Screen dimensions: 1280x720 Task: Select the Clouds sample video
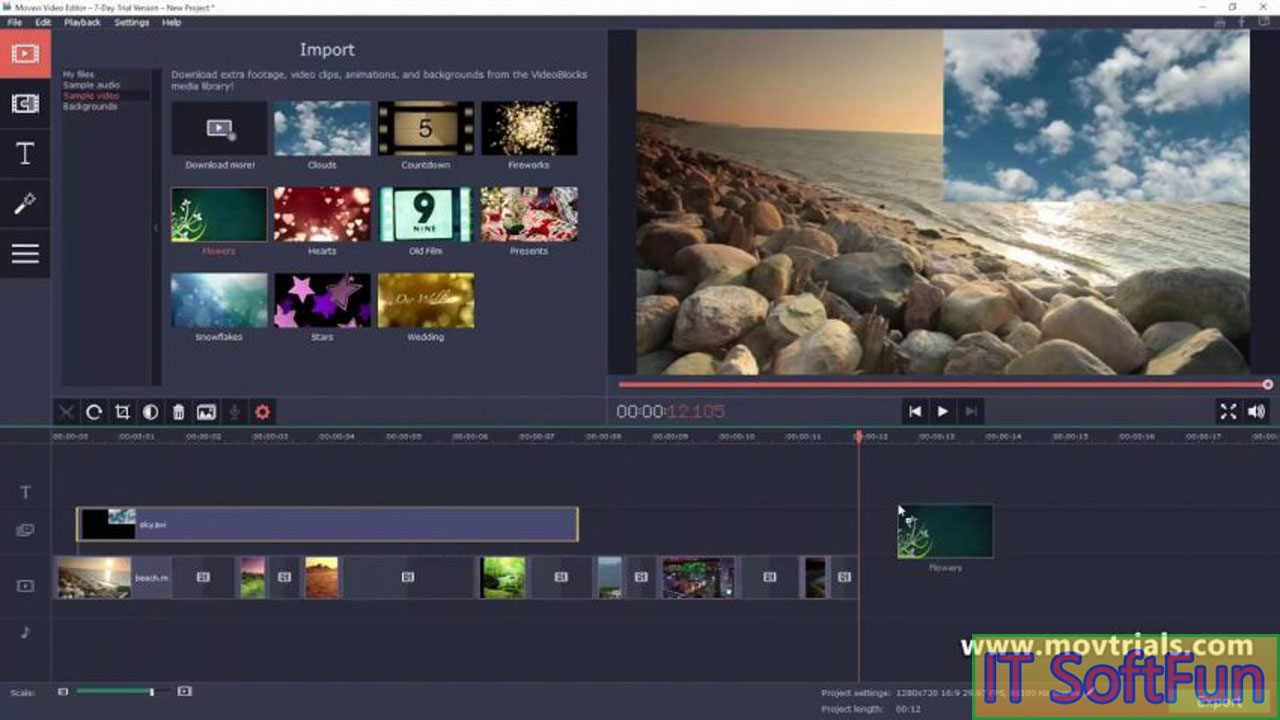(322, 128)
